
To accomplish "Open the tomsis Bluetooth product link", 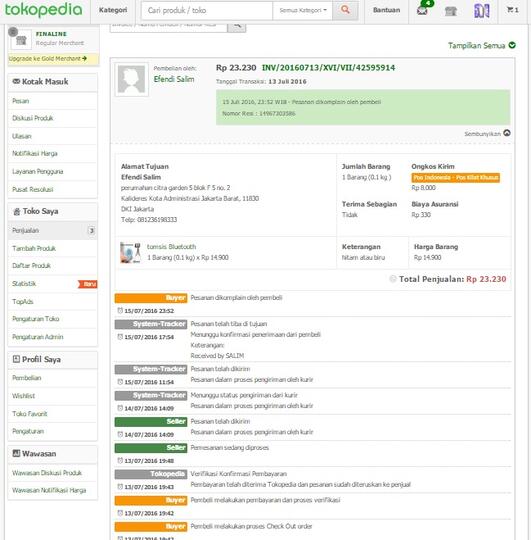I will (171, 247).
